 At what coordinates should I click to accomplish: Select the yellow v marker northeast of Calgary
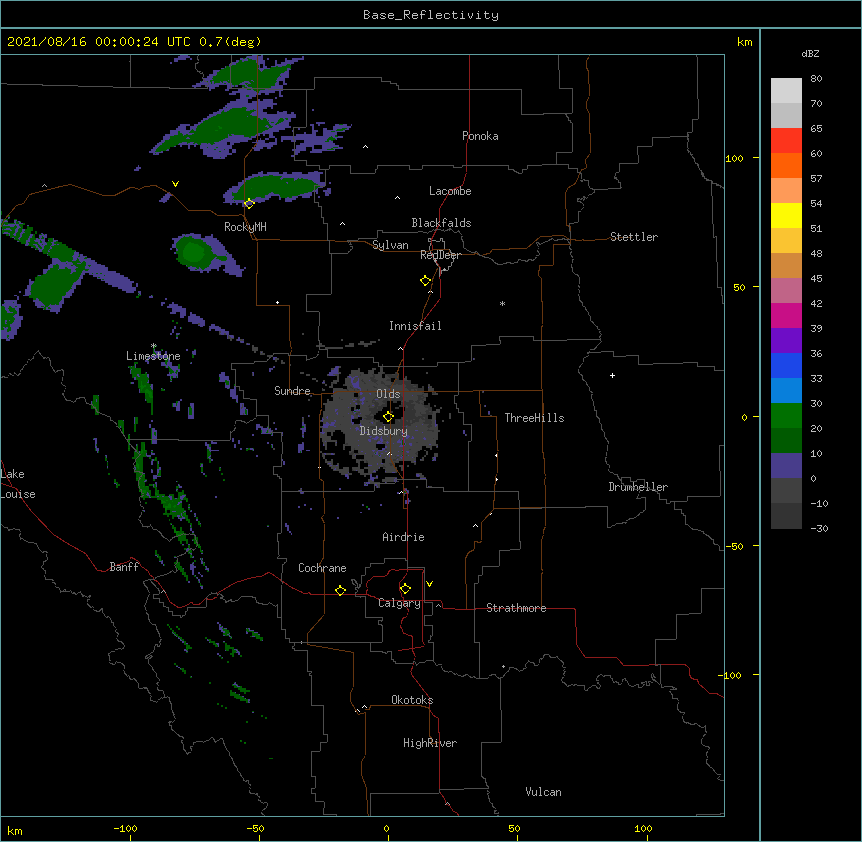(x=429, y=584)
